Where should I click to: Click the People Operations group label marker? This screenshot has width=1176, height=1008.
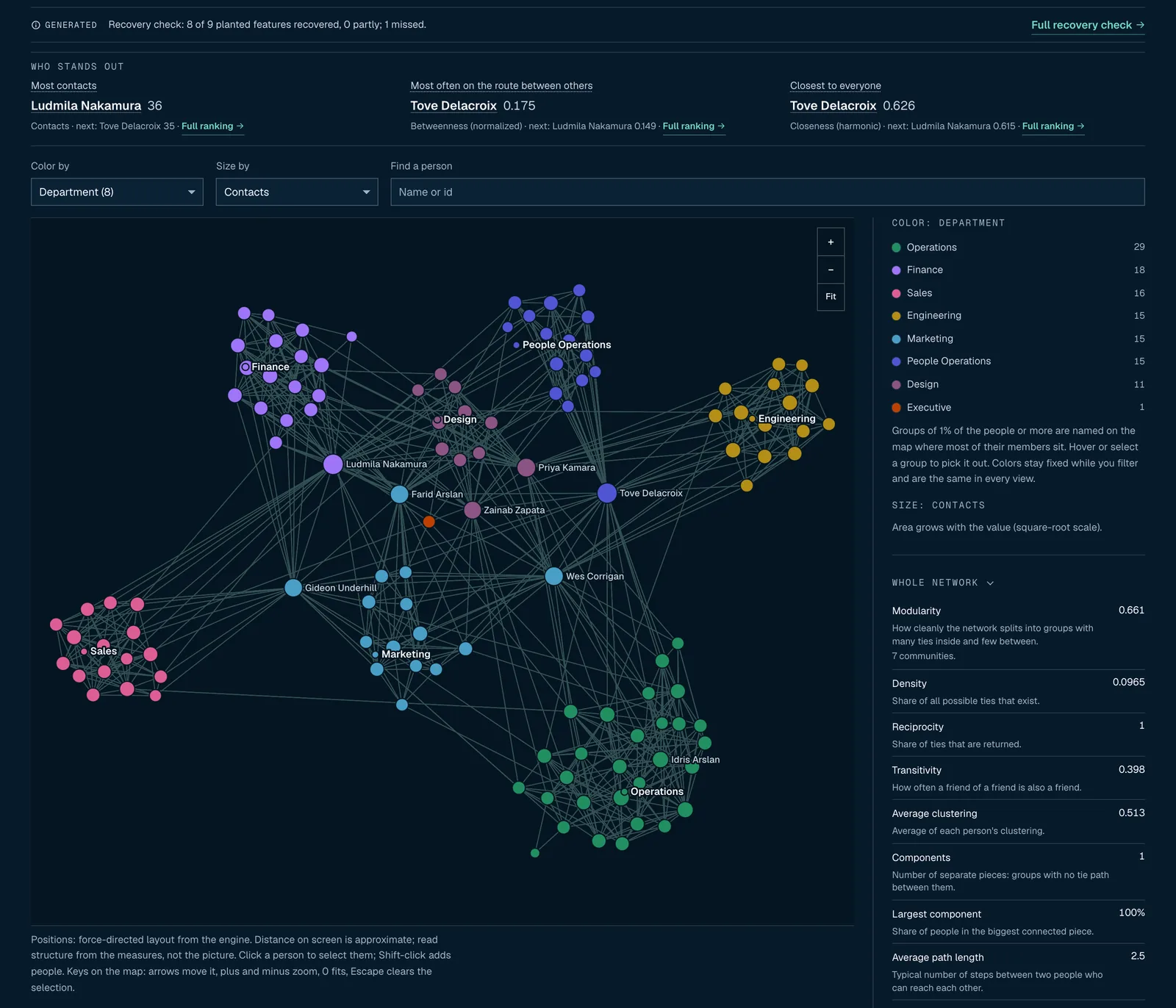516,345
